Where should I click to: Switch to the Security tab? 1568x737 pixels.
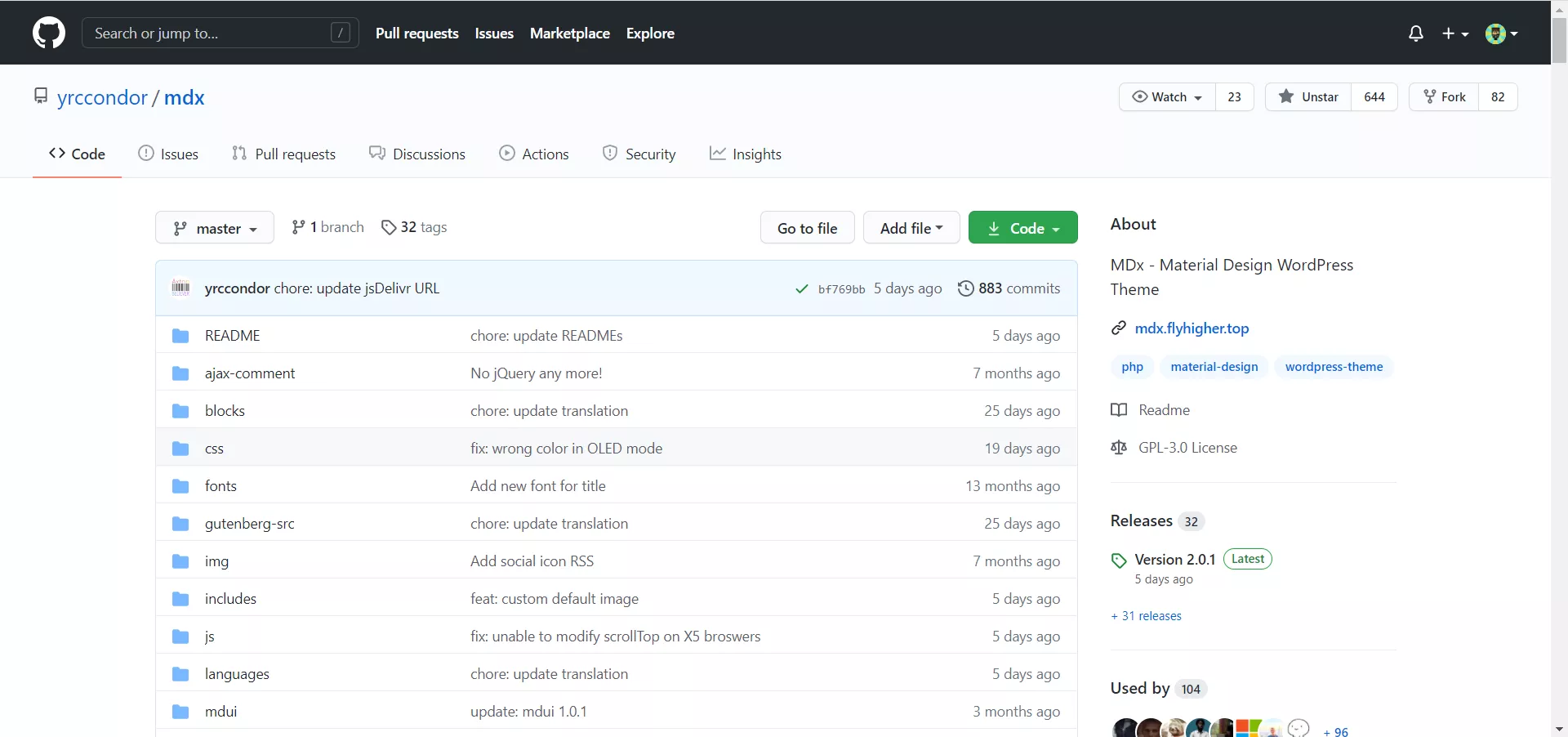point(639,154)
